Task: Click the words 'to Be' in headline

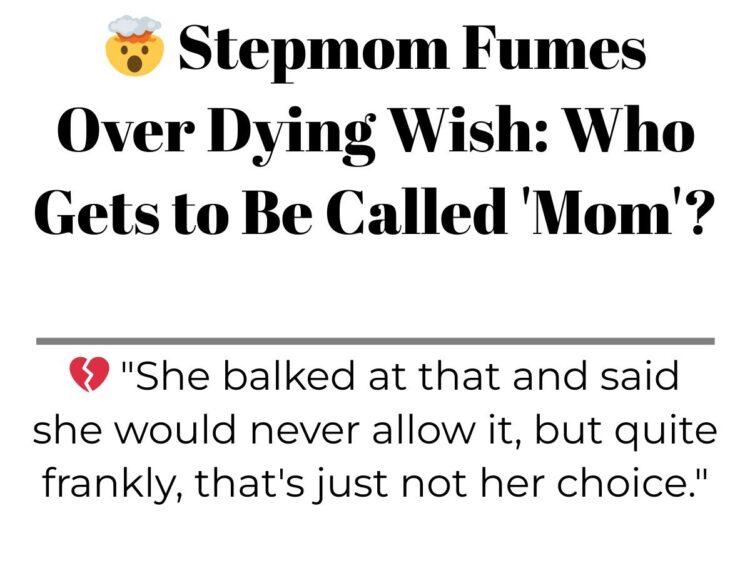Action: point(242,211)
